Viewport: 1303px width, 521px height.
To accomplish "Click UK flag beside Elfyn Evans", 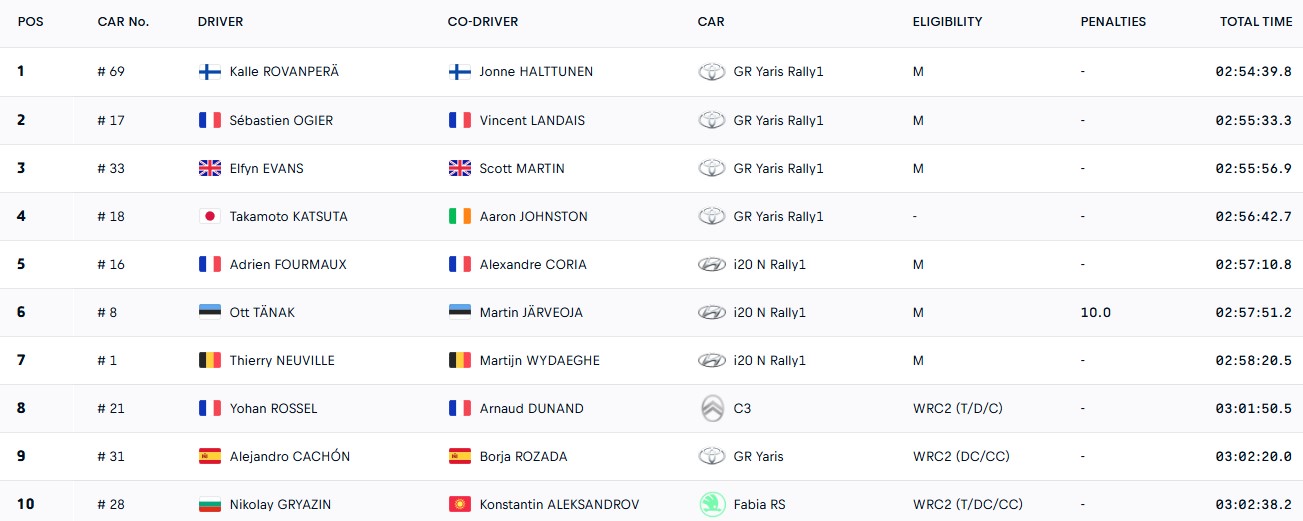I will (x=210, y=168).
